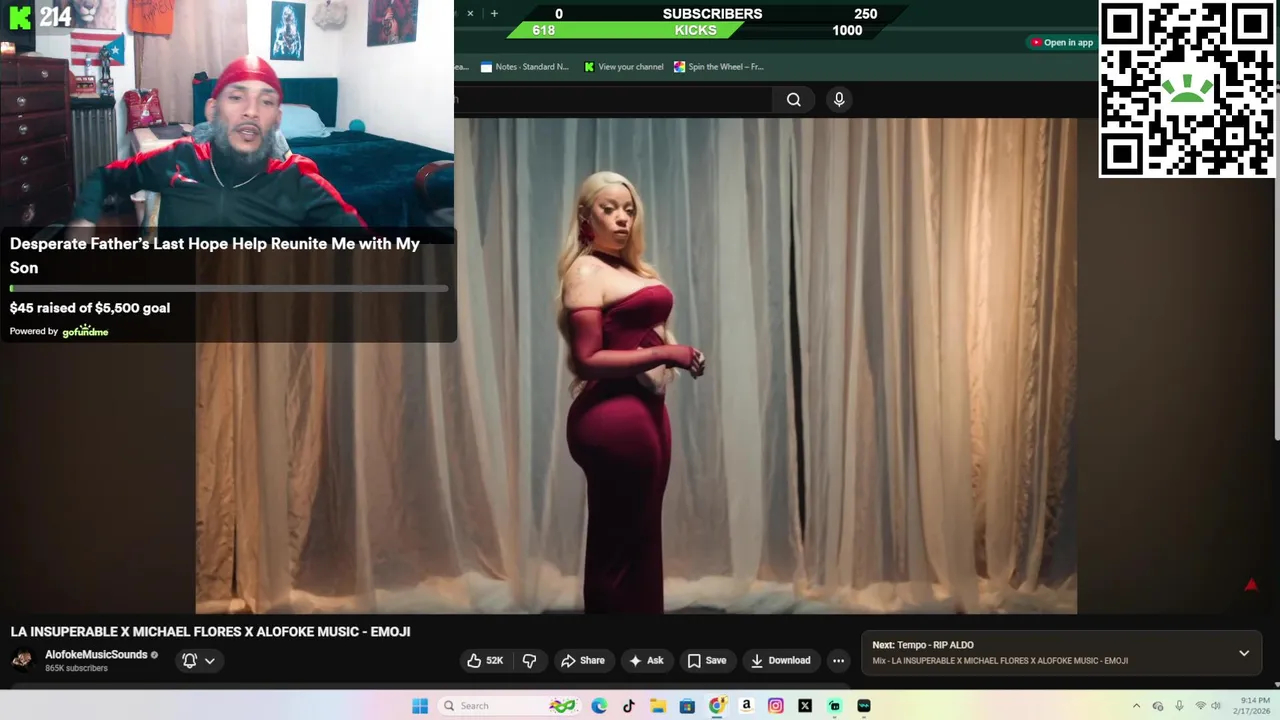Focus the YouTube search input field

click(613, 99)
